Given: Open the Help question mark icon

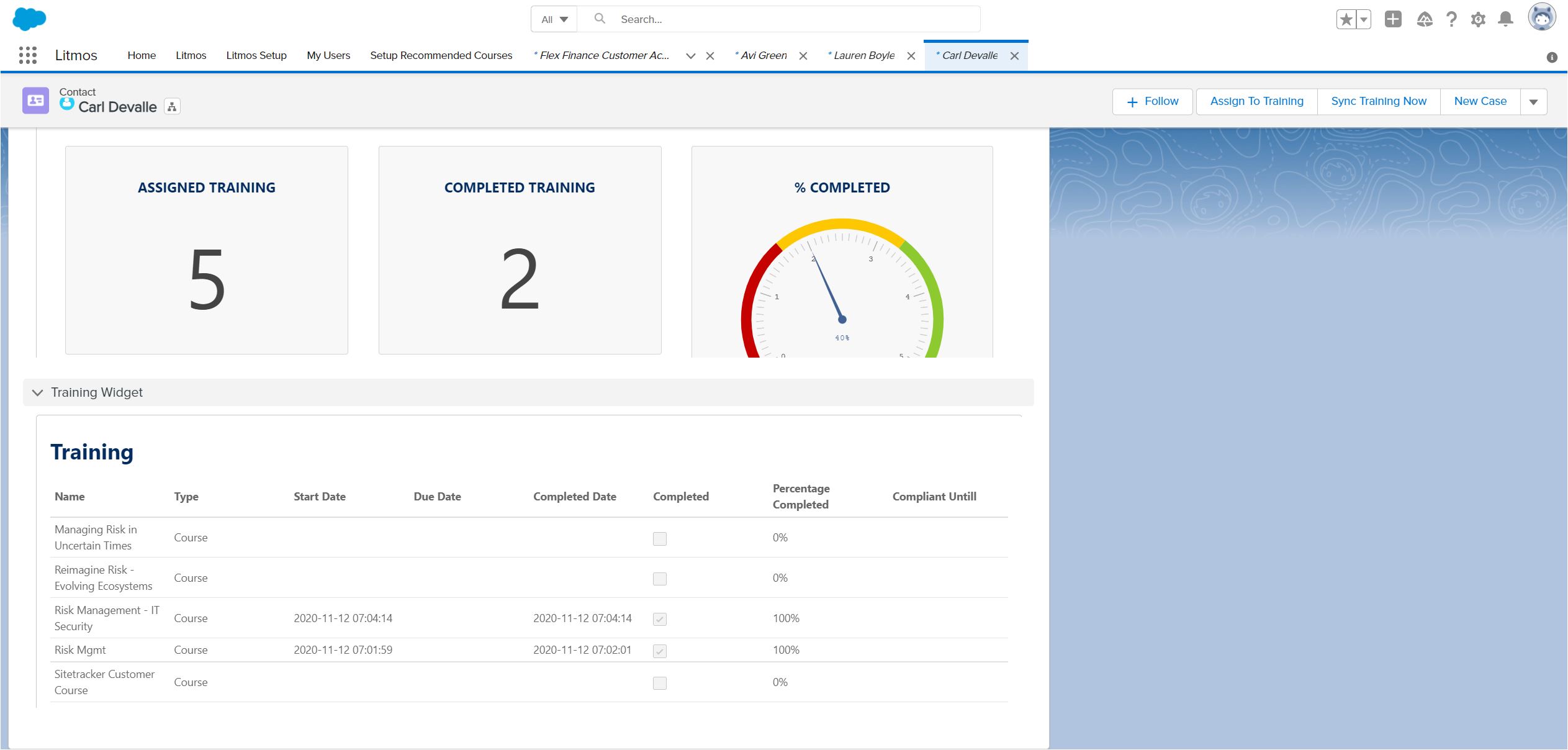Looking at the screenshot, I should [x=1451, y=20].
